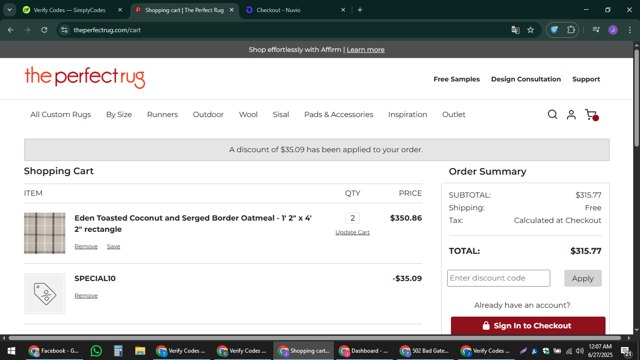Open the tab search chevron dropdown
Screen dimensions: 640x360
9,10
